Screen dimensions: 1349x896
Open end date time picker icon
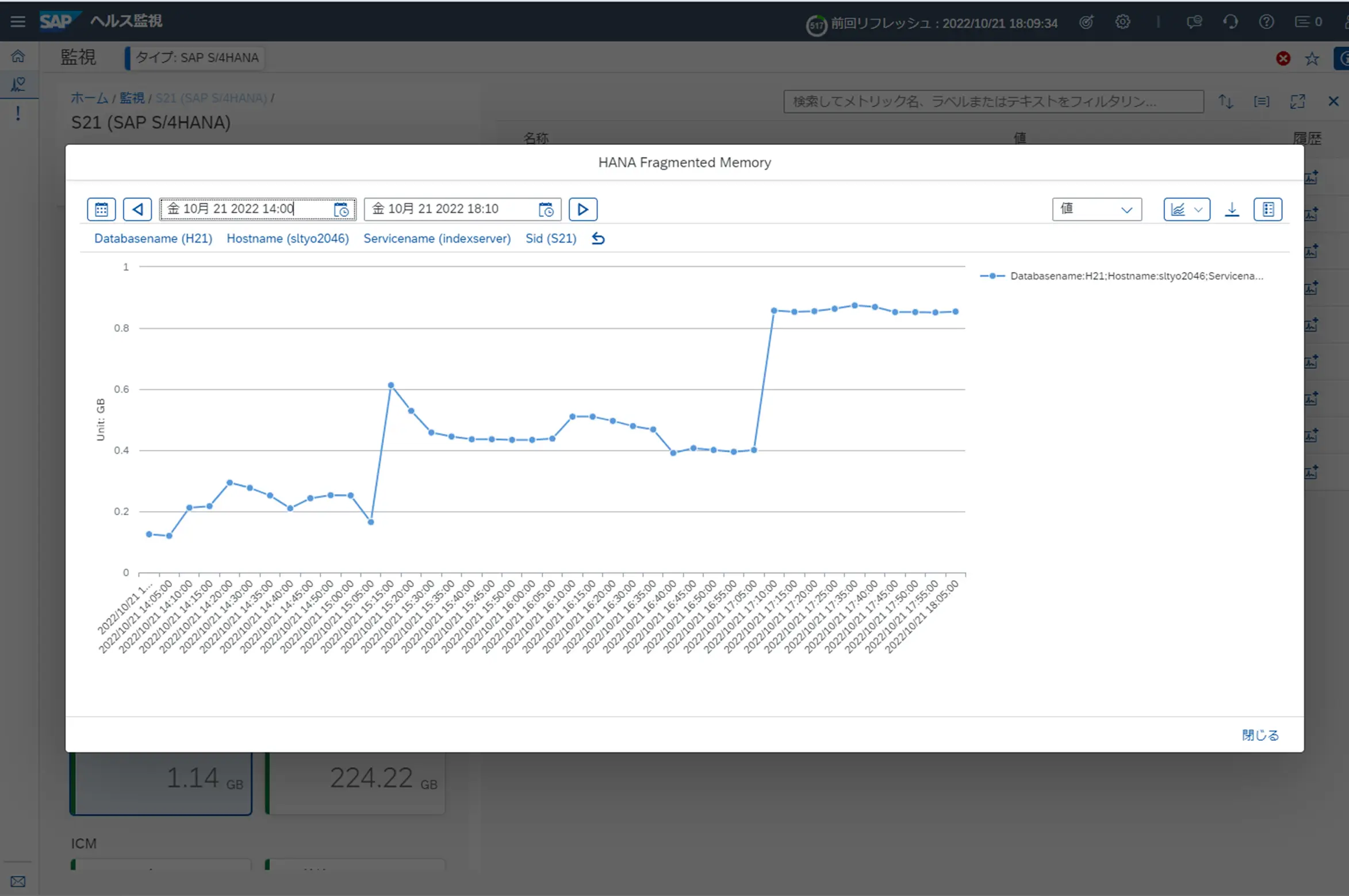[546, 209]
